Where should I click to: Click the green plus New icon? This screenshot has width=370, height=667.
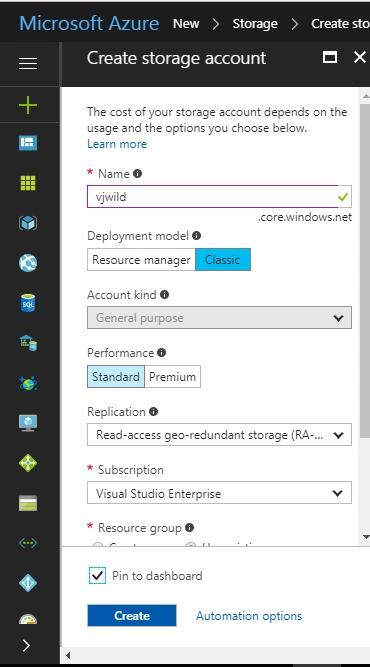(x=28, y=105)
